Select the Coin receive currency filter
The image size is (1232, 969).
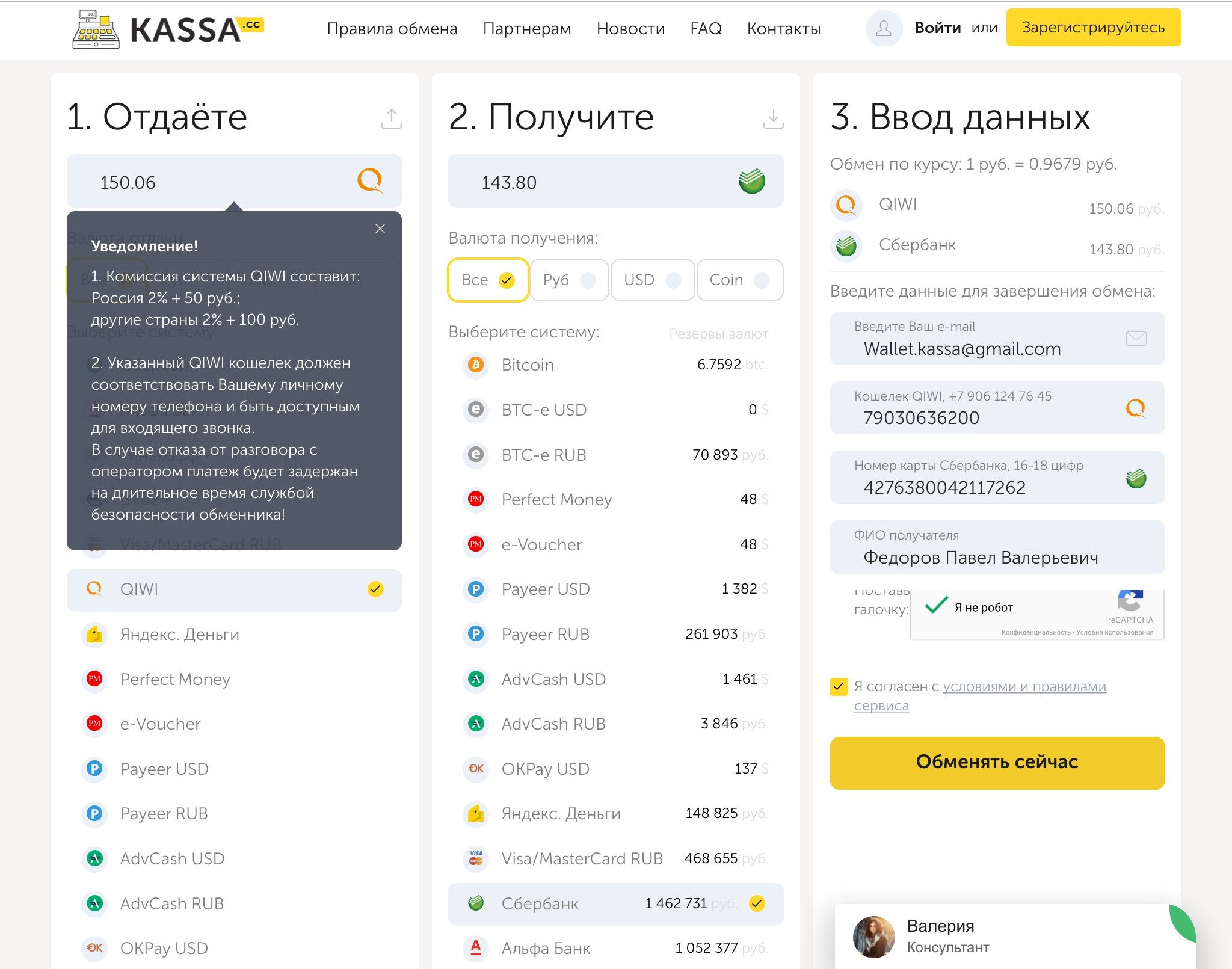[740, 280]
